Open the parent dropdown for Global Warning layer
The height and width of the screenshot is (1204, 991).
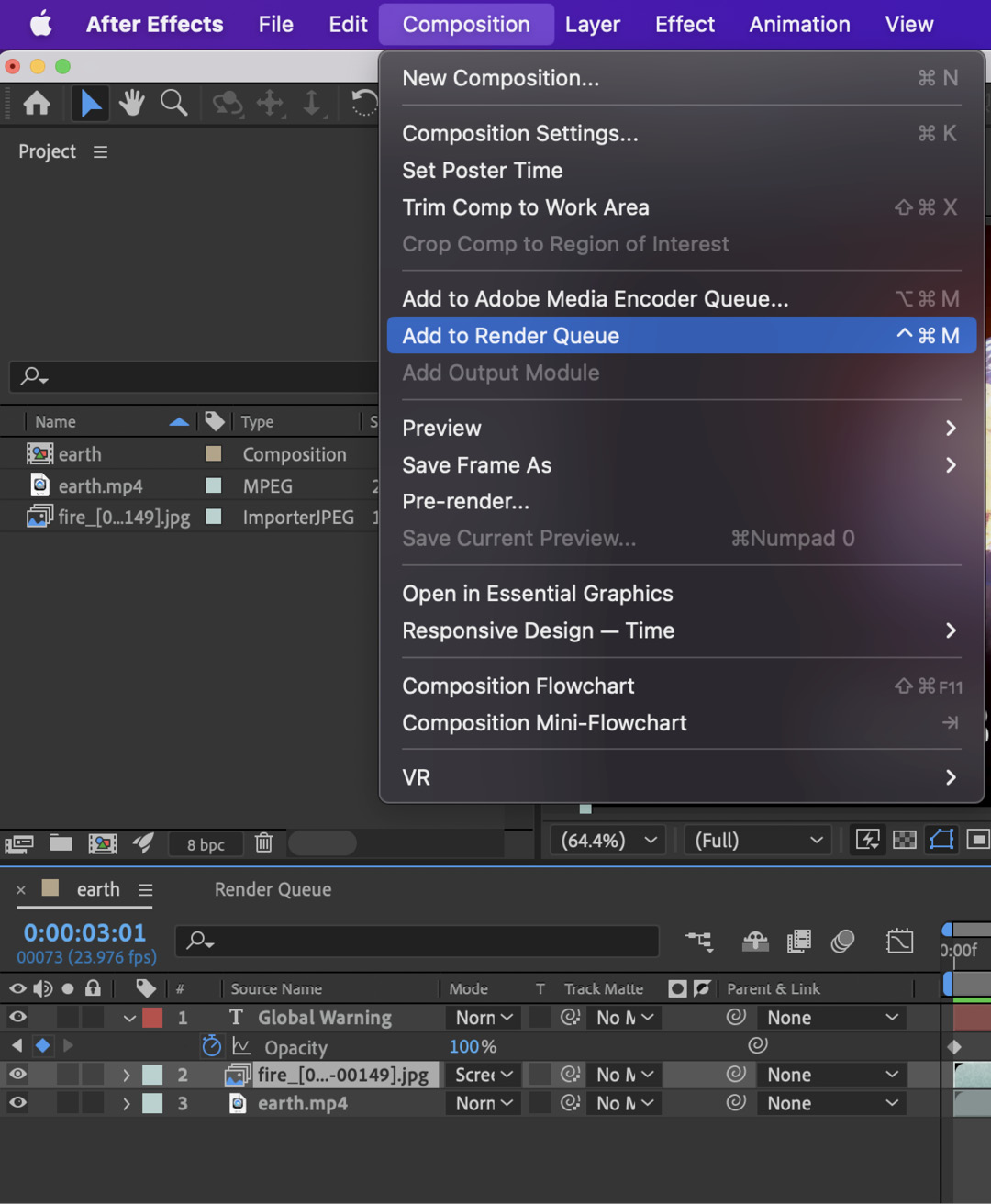click(x=832, y=1018)
